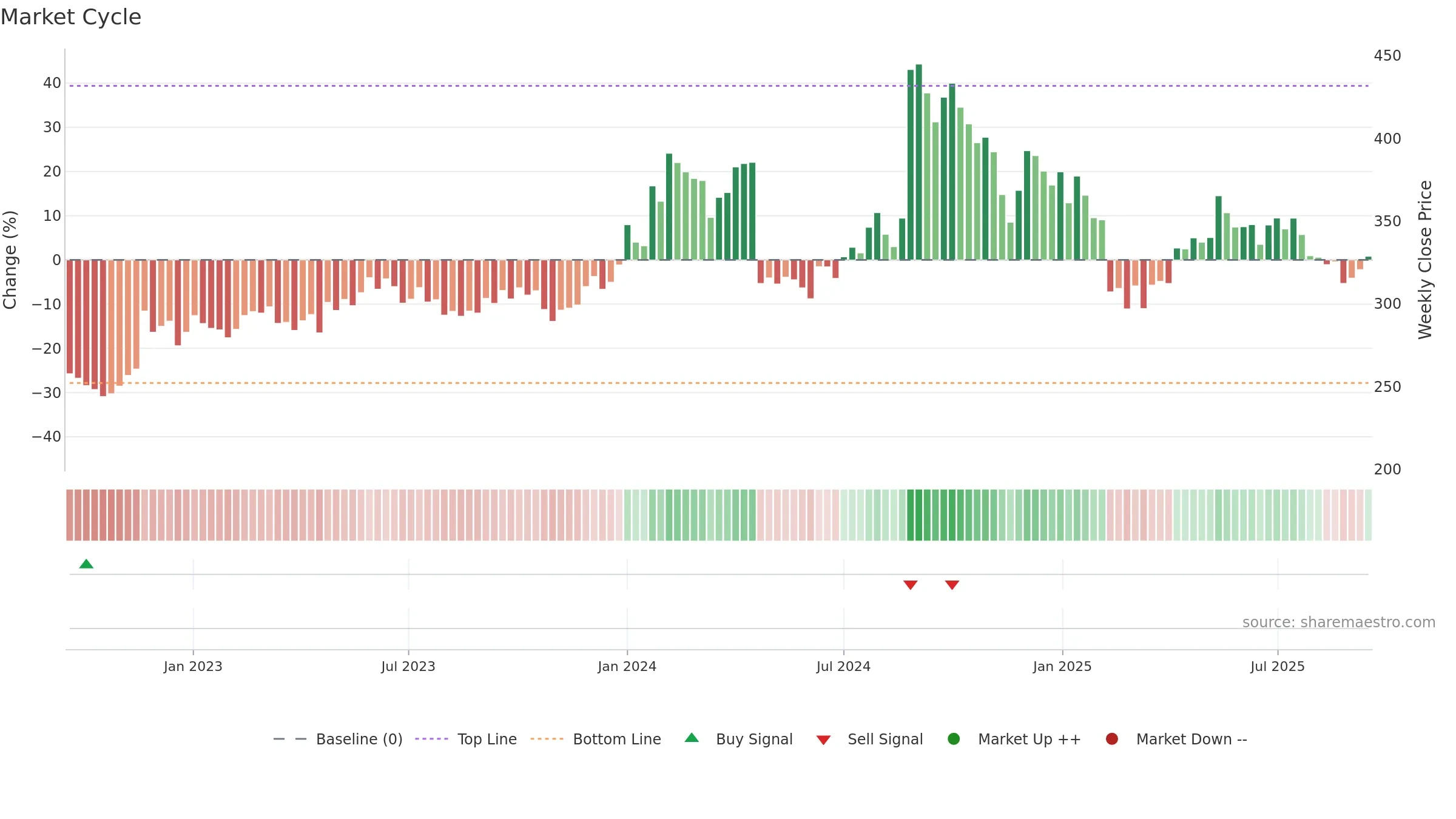
Task: Click the orange dotted Bottom Line on the chart
Action: coord(719,383)
